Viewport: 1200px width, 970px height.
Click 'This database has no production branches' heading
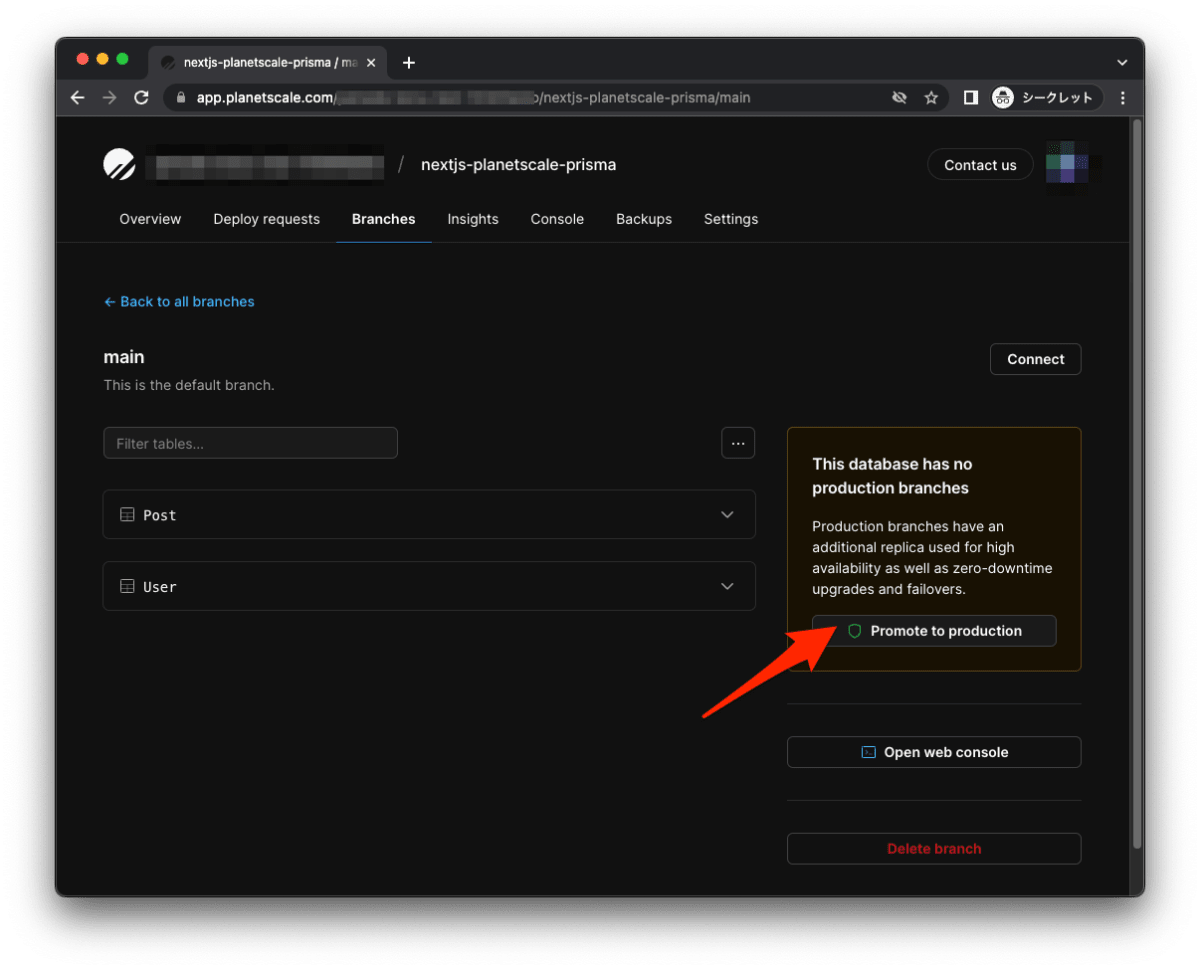(x=892, y=476)
